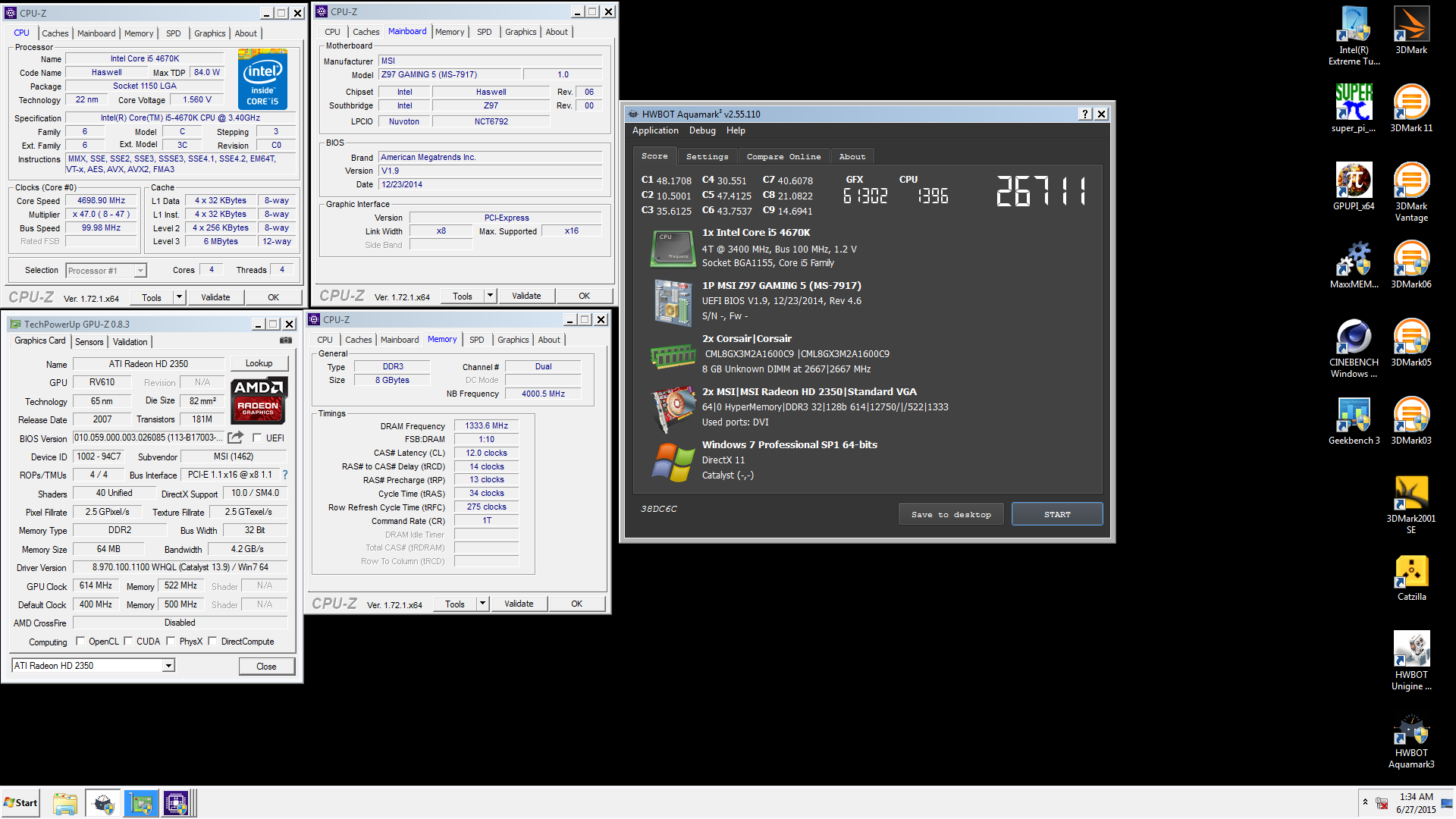
Task: Open SPD tab in Mainboard CPU-Z window
Action: [484, 32]
